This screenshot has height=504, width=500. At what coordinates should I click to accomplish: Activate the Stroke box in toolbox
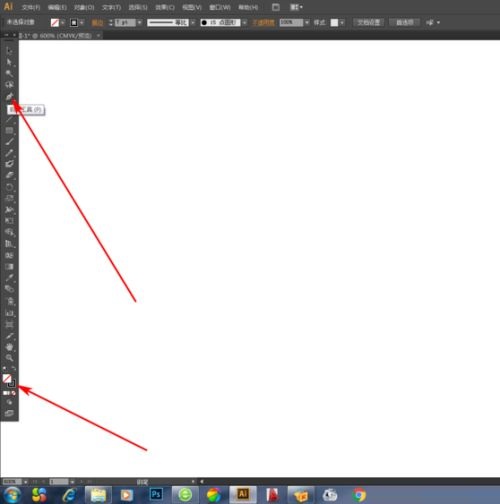[12, 384]
